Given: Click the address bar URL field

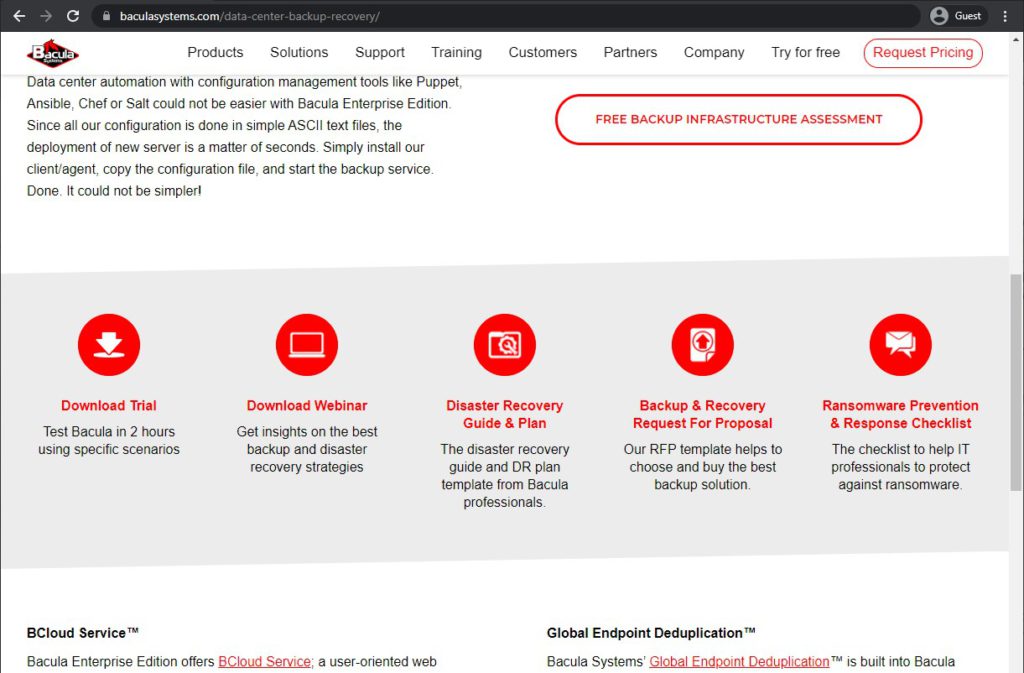Looking at the screenshot, I should coord(506,16).
